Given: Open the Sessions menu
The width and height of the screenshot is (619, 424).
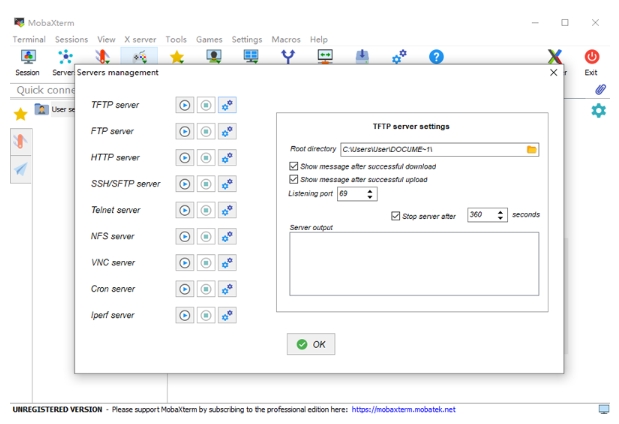Looking at the screenshot, I should coord(71,39).
